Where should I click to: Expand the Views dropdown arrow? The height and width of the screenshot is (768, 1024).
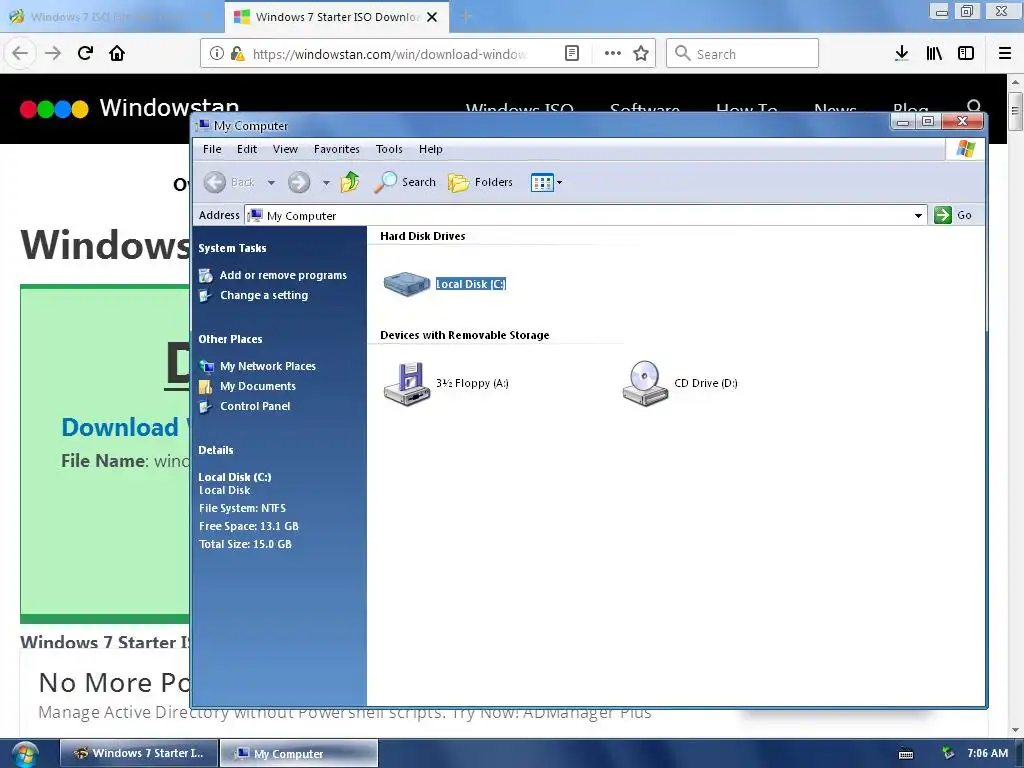560,182
